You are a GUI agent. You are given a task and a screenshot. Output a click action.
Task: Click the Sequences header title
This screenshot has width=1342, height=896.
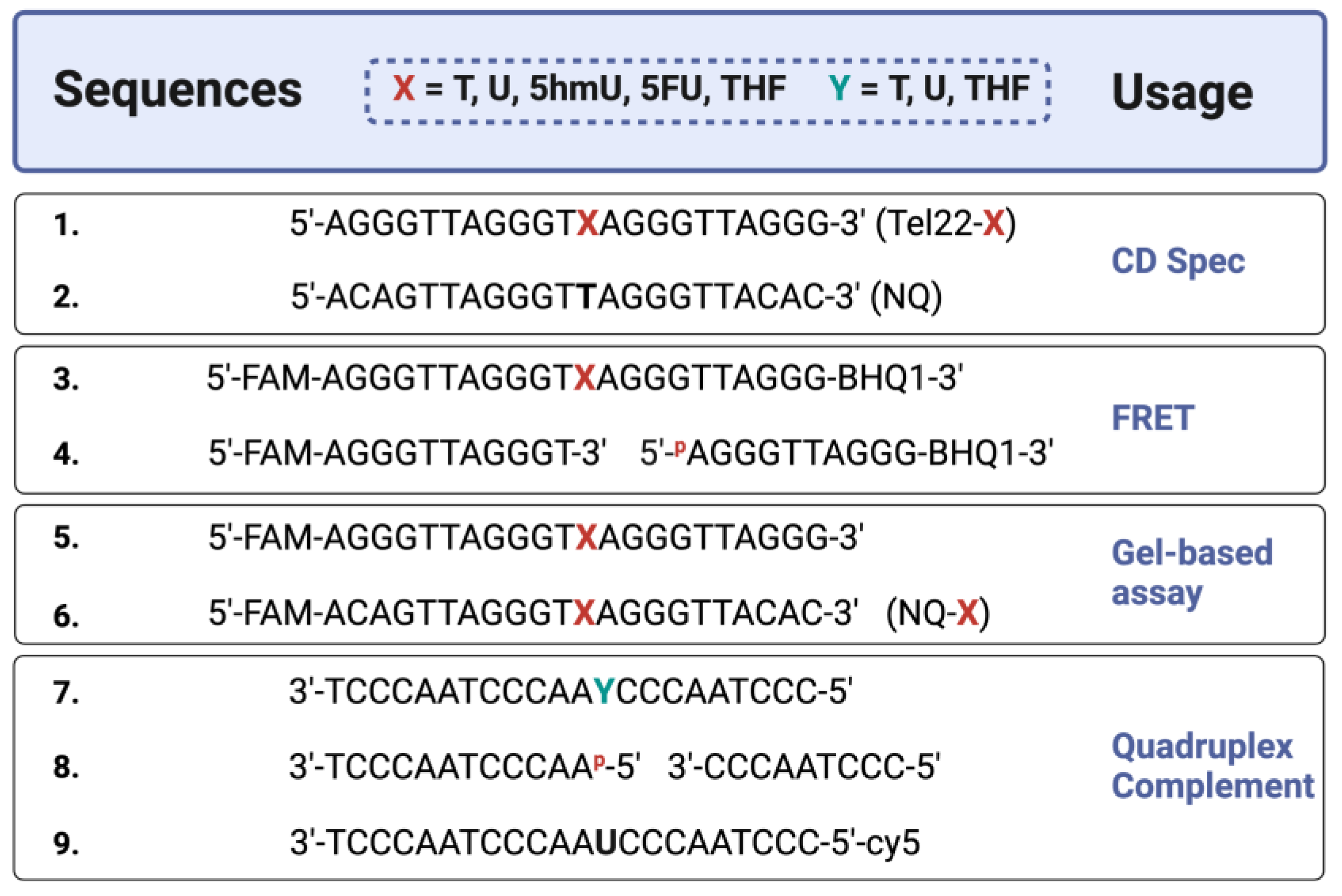(x=177, y=90)
